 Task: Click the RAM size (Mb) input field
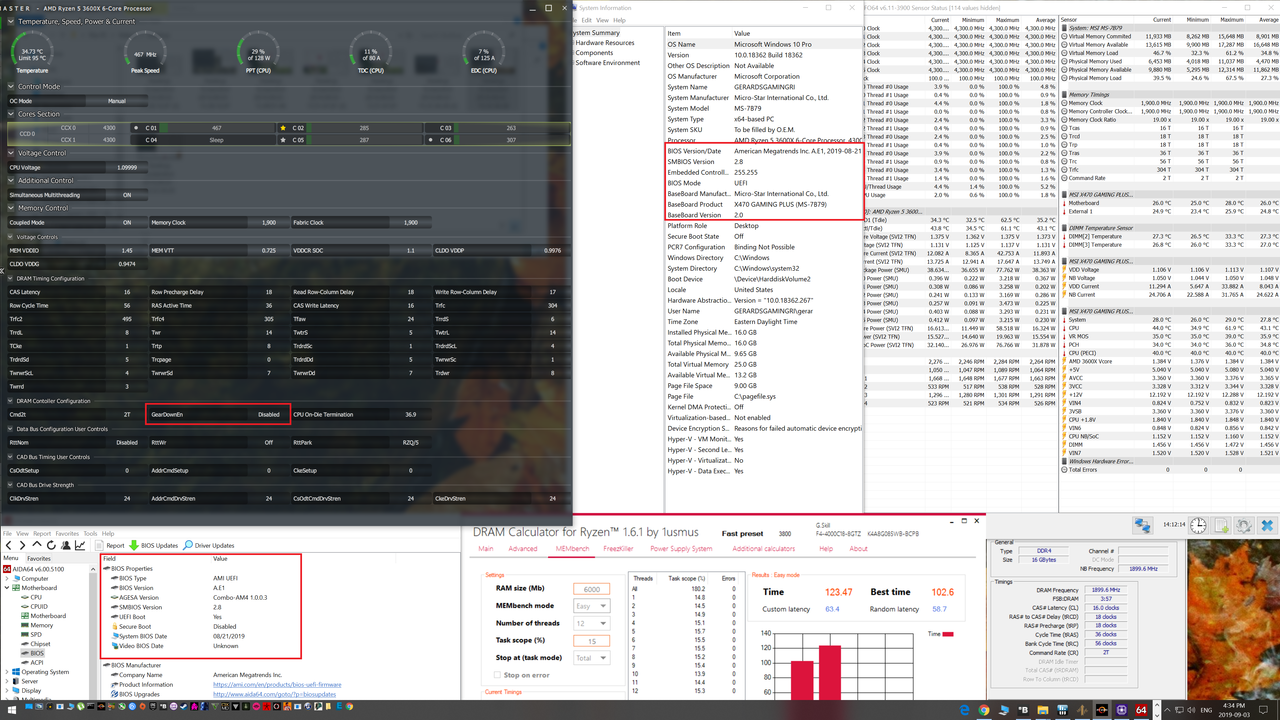(591, 589)
